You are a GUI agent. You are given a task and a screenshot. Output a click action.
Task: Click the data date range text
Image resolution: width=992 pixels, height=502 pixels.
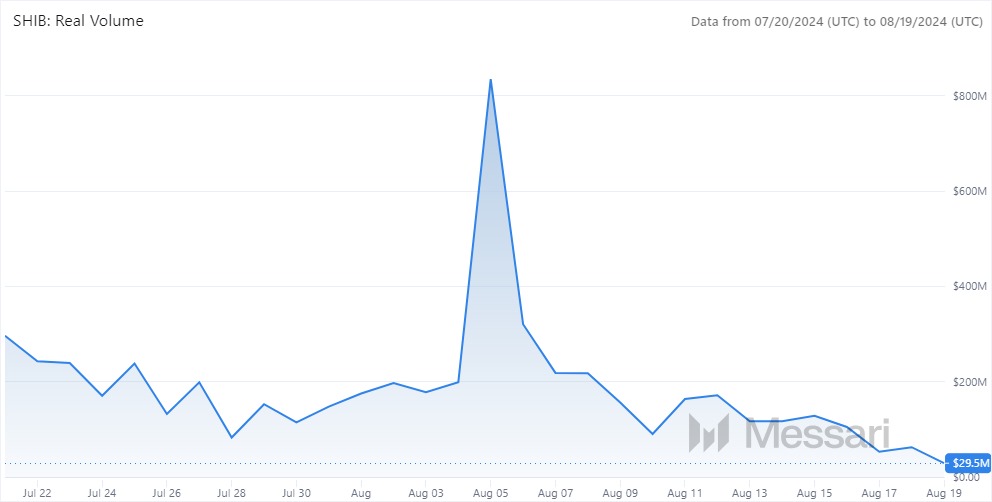tap(837, 21)
